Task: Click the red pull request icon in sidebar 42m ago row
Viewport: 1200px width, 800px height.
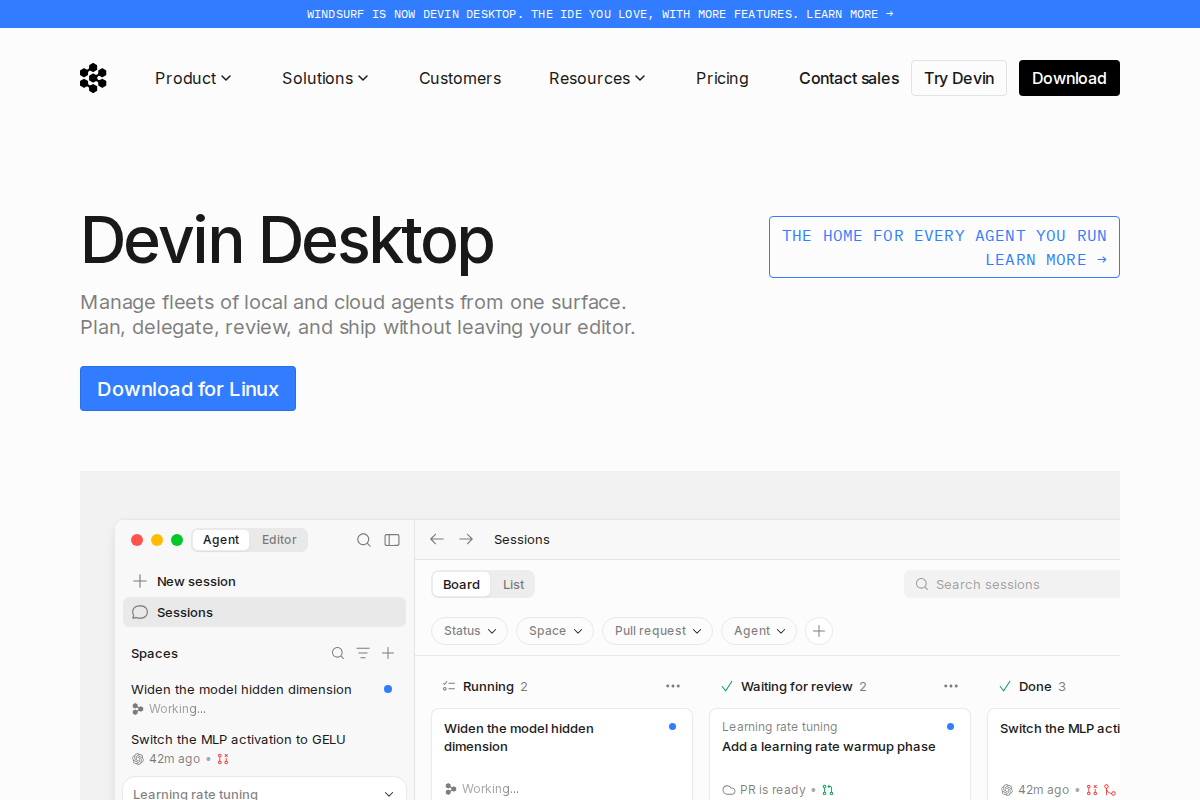Action: (223, 759)
